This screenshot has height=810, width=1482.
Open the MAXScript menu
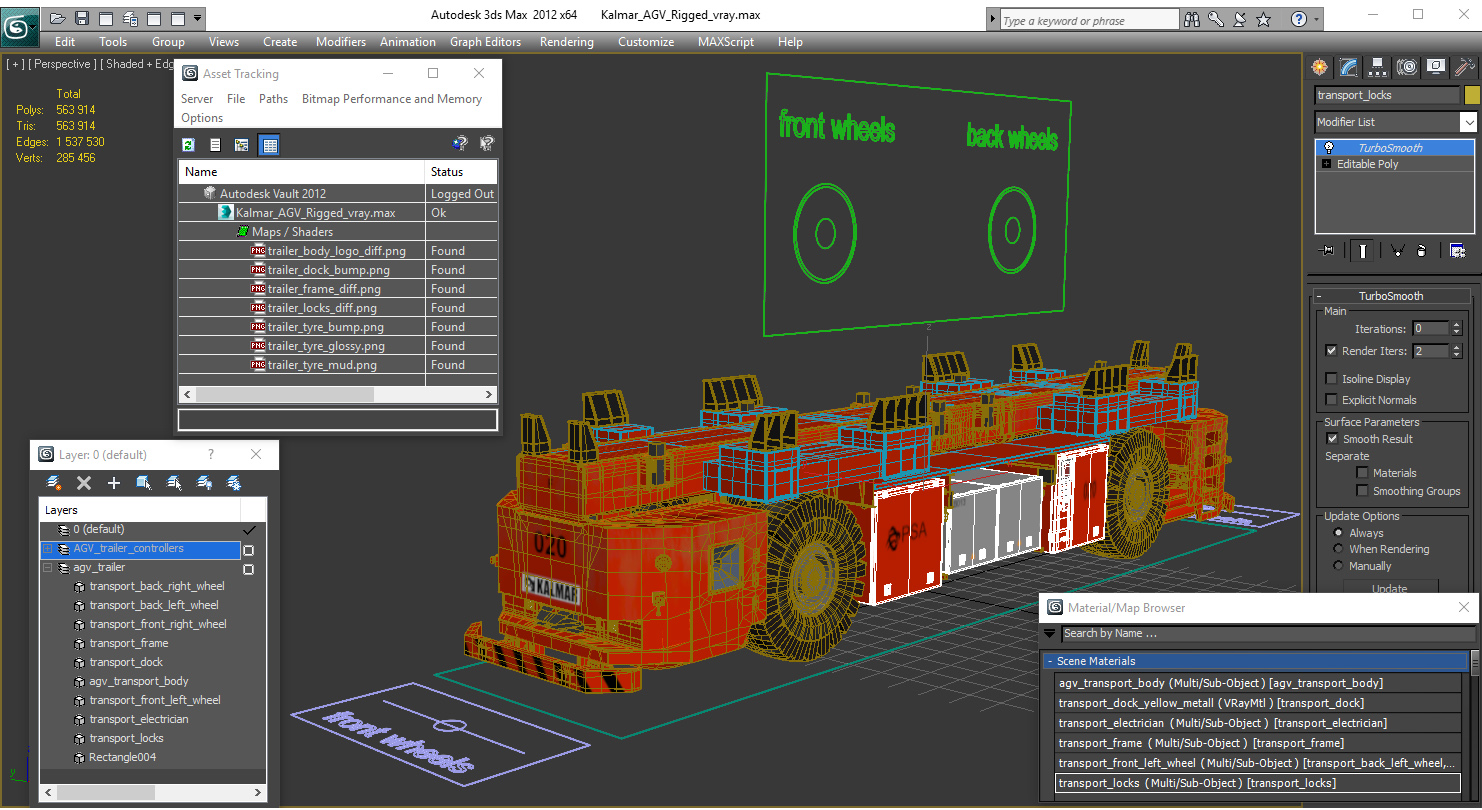coord(726,42)
